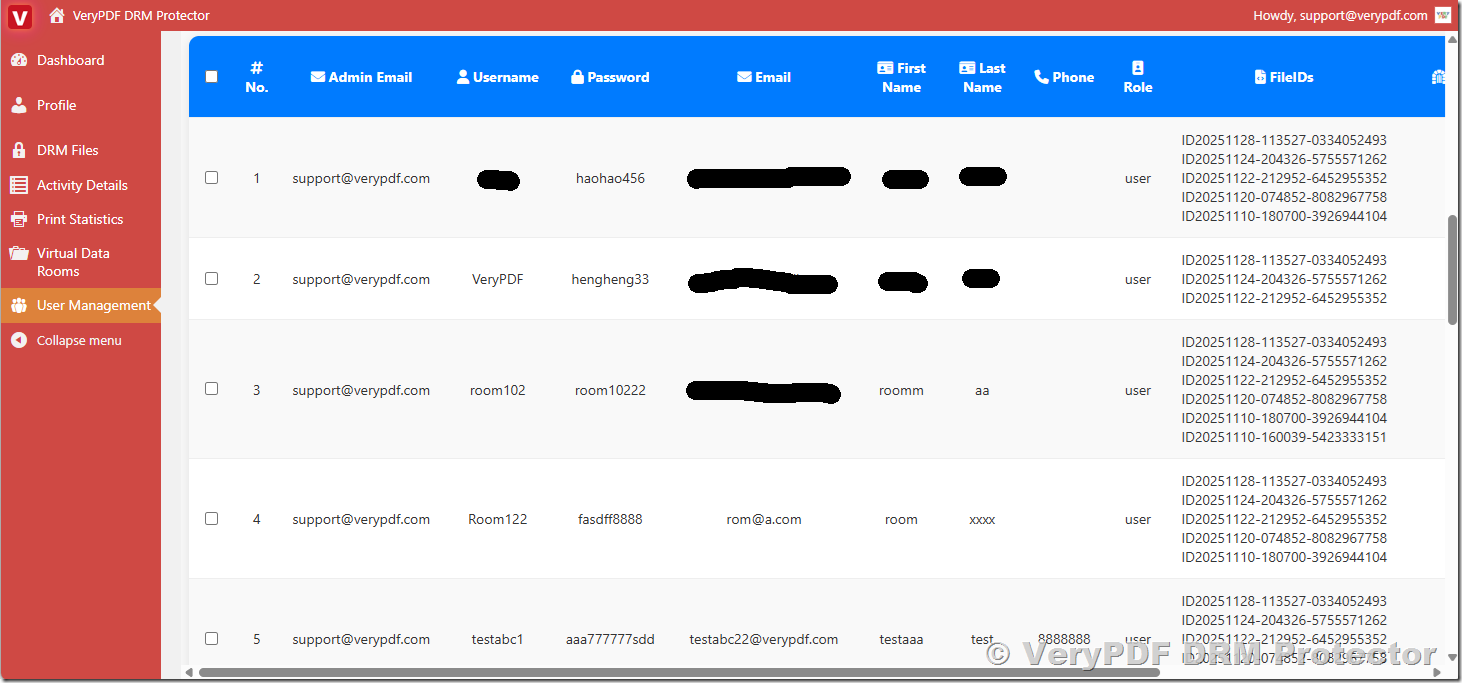Click the lock icon in the Password header
Image resolution: width=1462 pixels, height=683 pixels.
pyautogui.click(x=576, y=77)
